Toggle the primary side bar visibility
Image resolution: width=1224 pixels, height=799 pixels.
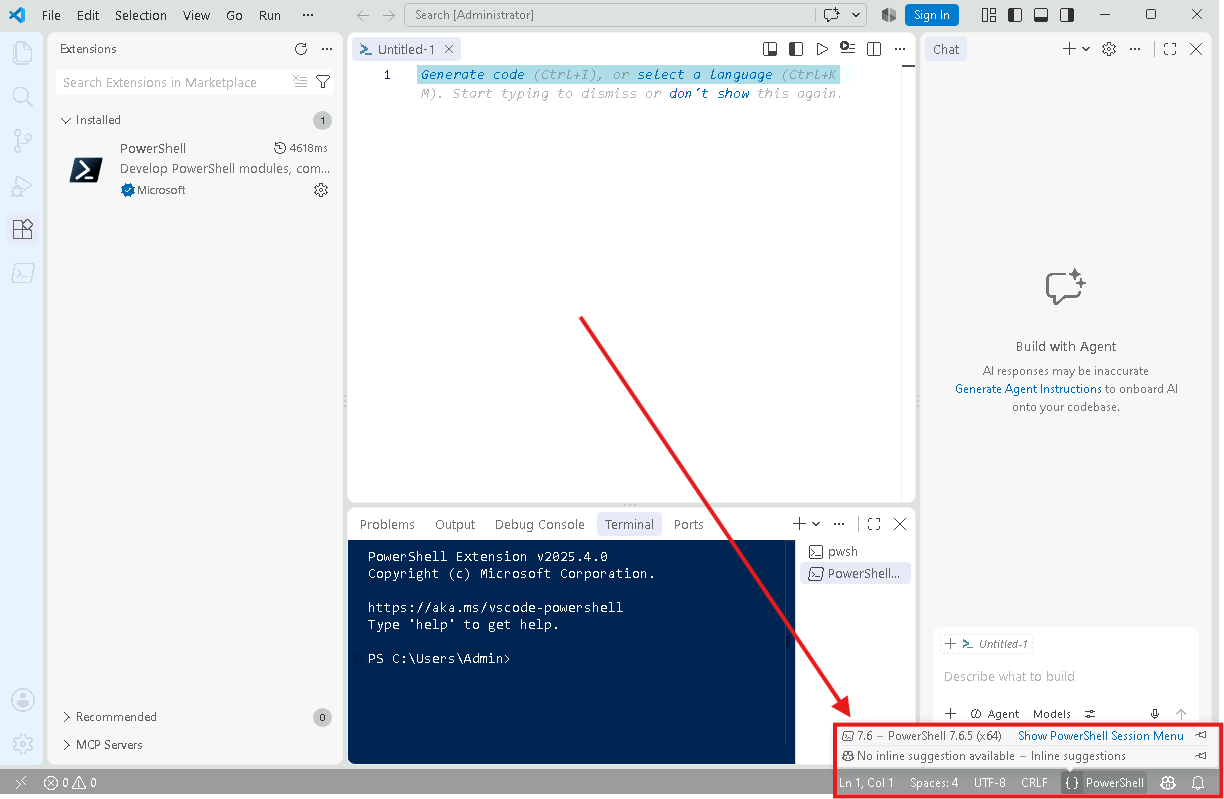click(1015, 15)
